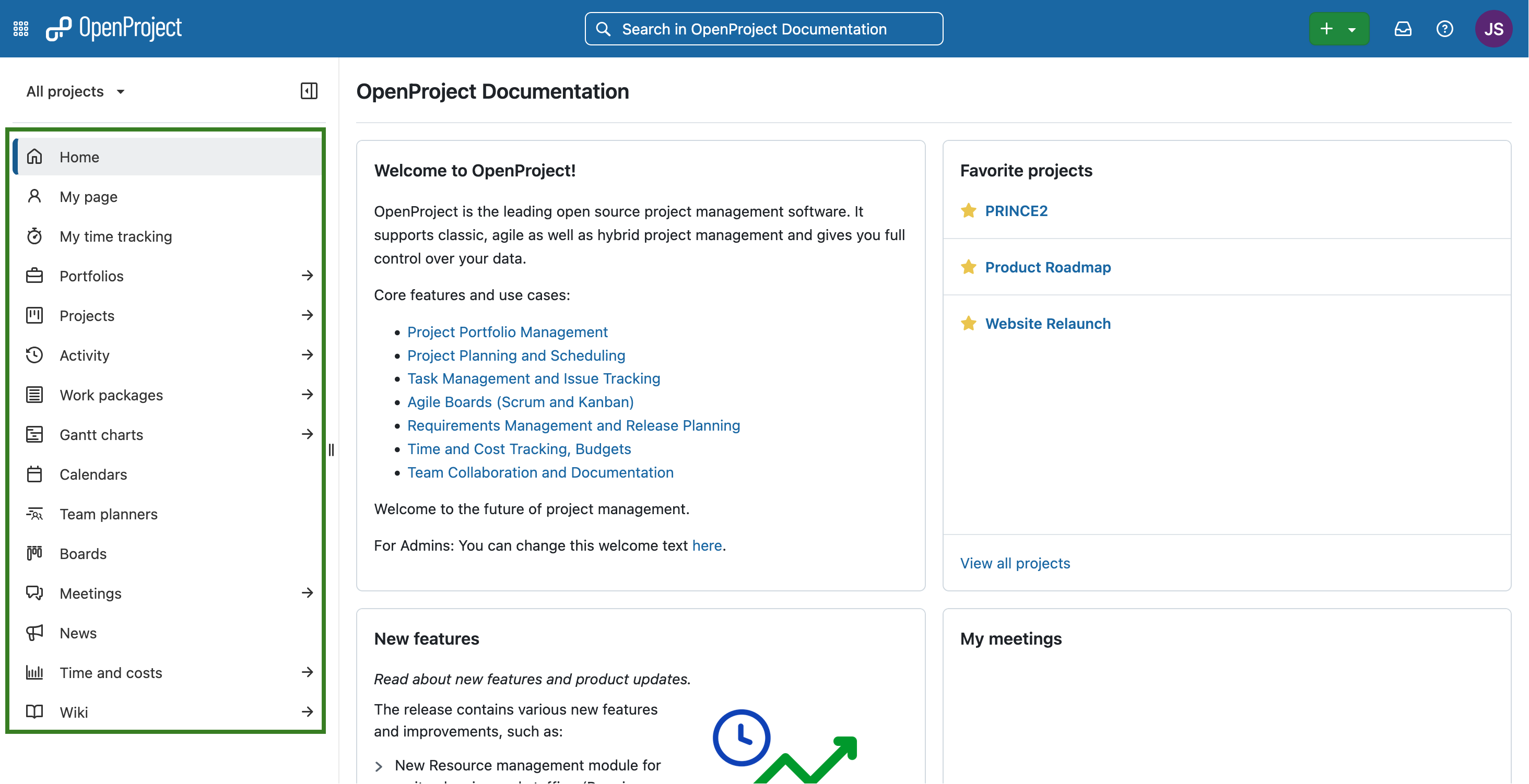Click View all projects link
The height and width of the screenshot is (784, 1529).
tap(1015, 563)
